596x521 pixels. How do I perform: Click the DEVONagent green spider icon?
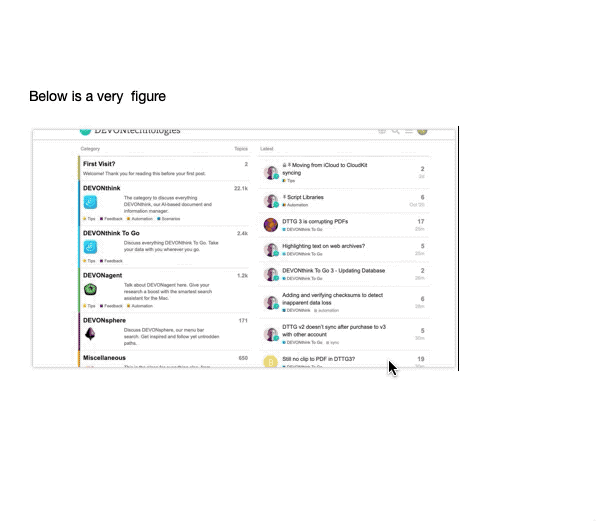tap(90, 289)
